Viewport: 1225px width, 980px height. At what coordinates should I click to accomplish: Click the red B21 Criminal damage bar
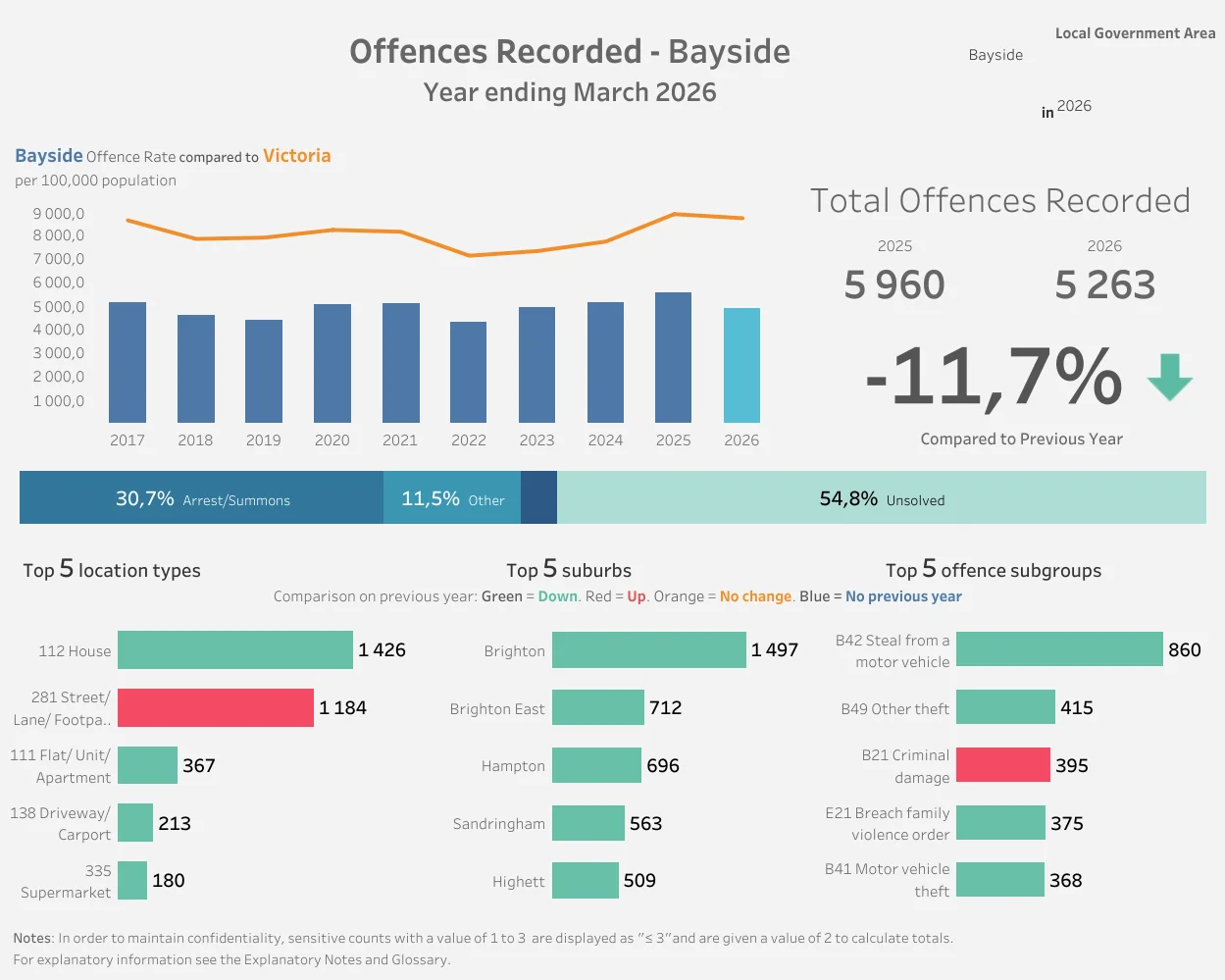click(x=1003, y=765)
